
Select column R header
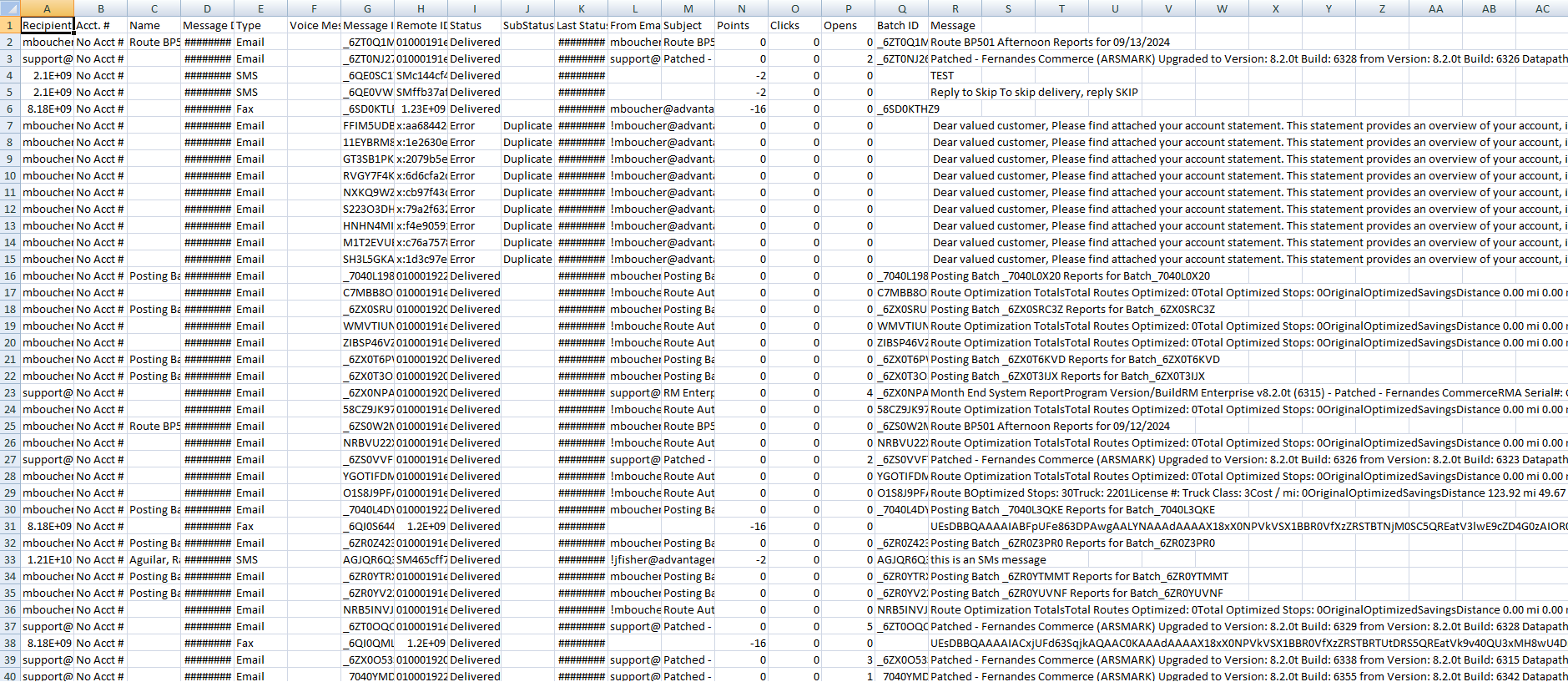coord(955,8)
